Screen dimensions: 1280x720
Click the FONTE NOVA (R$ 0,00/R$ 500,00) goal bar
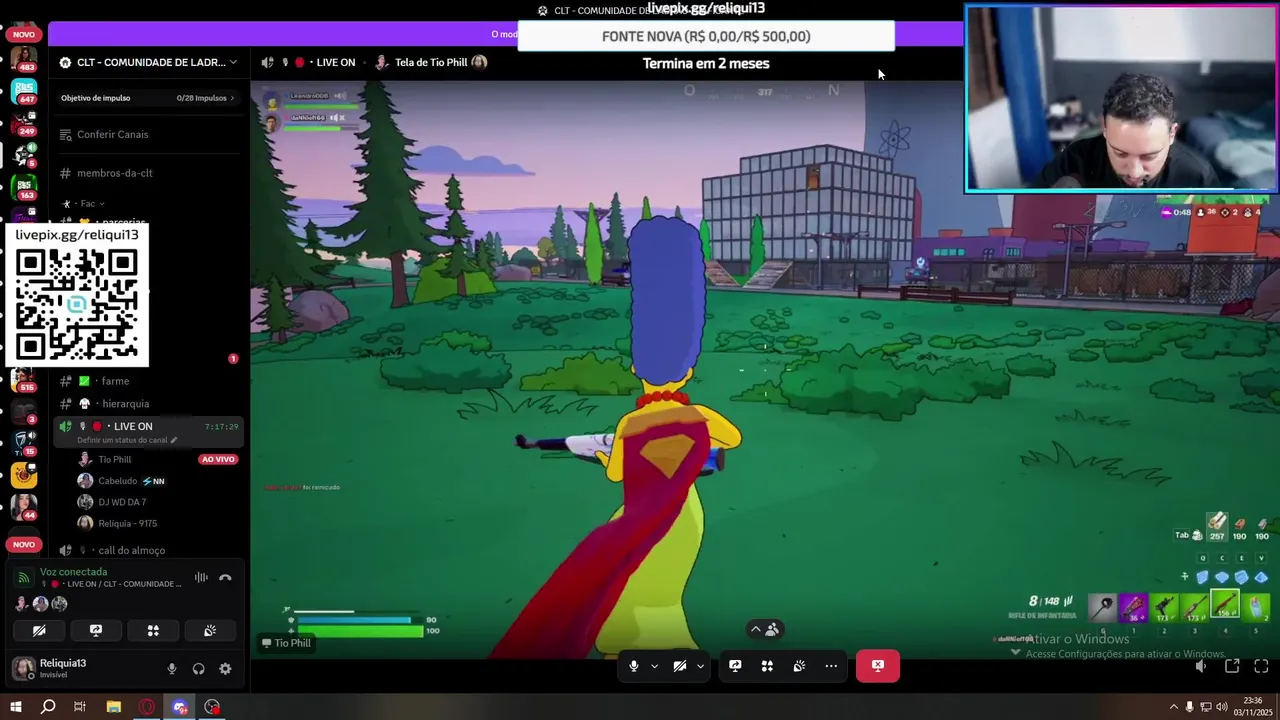click(x=706, y=36)
